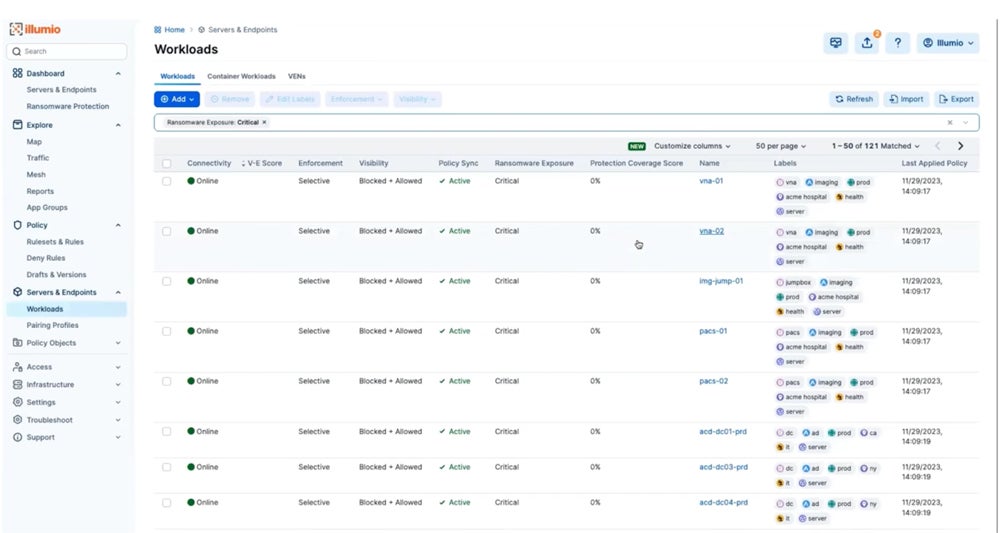Tick the checkbox for vna-01 row

pos(167,181)
